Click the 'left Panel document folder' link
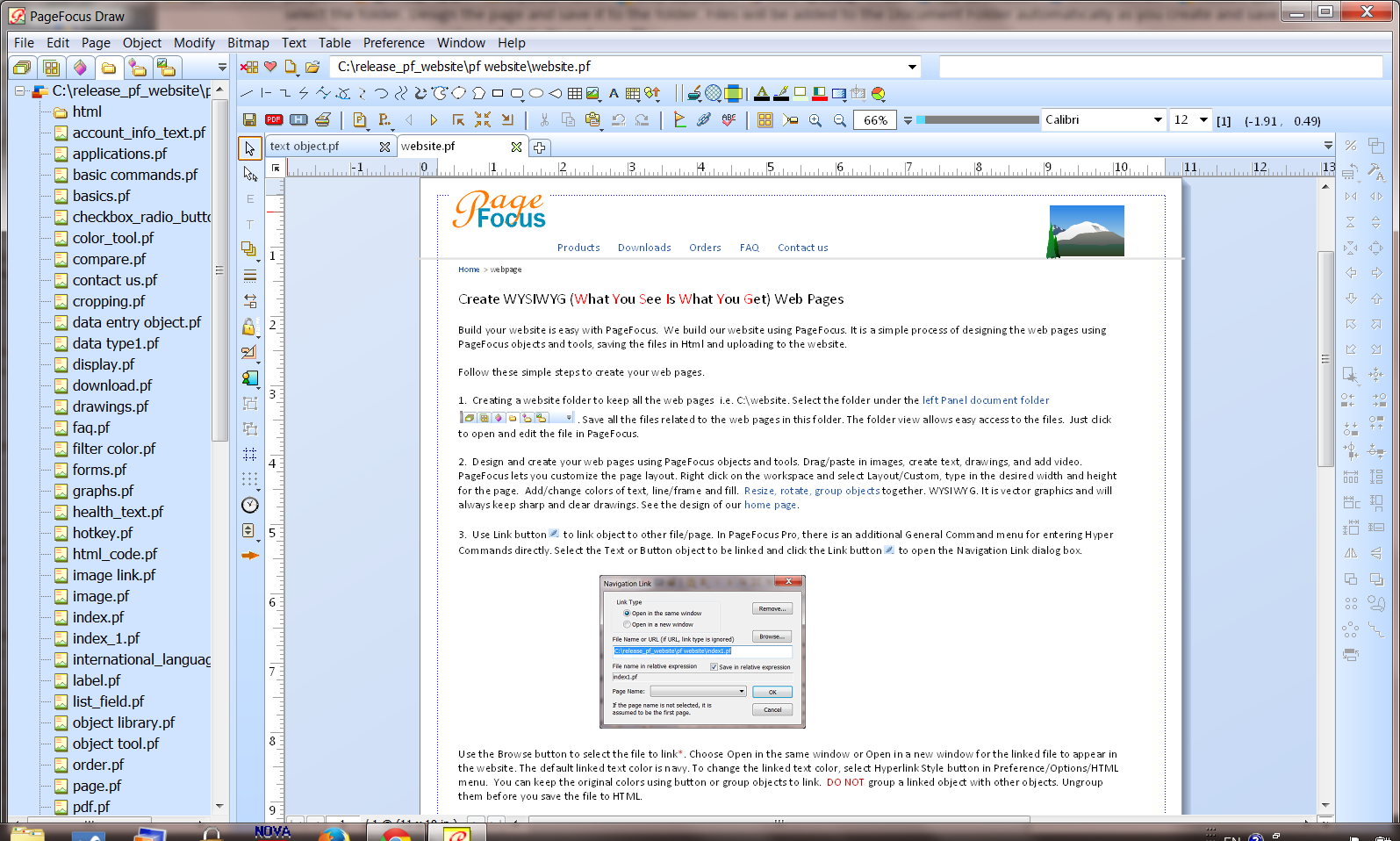The height and width of the screenshot is (841, 1400). coord(985,400)
